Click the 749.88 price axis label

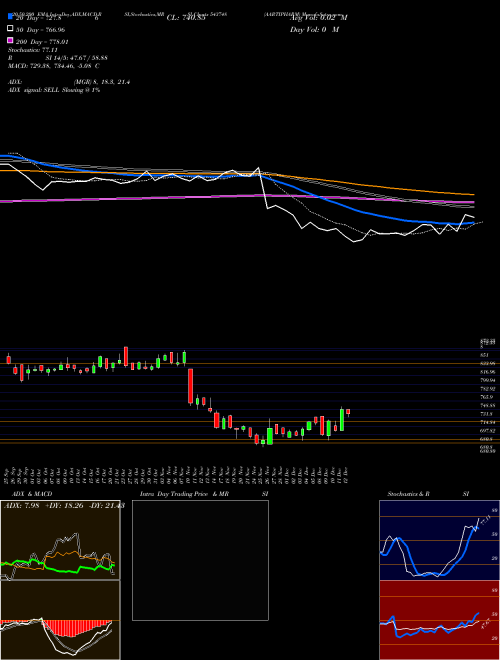(x=488, y=405)
